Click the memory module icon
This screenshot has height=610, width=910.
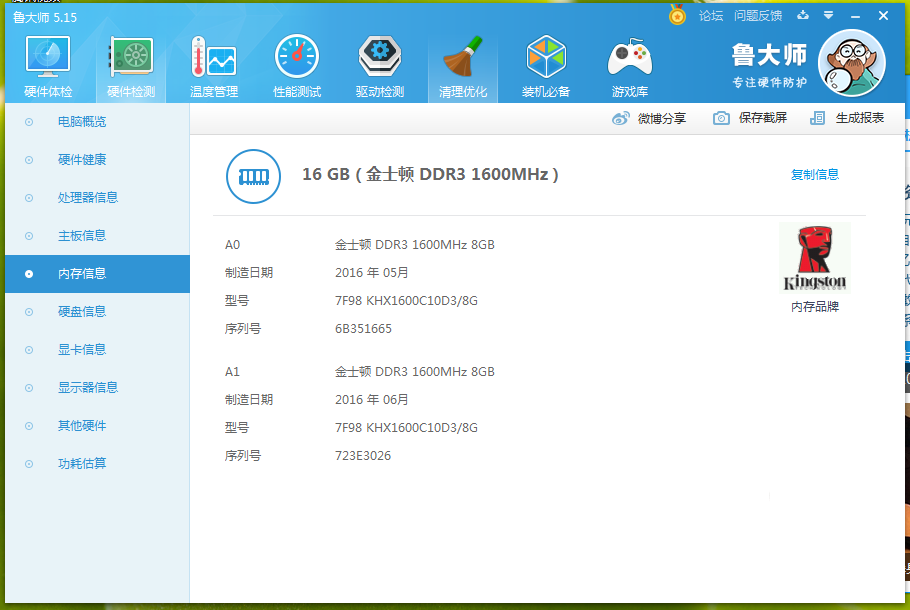[x=253, y=176]
